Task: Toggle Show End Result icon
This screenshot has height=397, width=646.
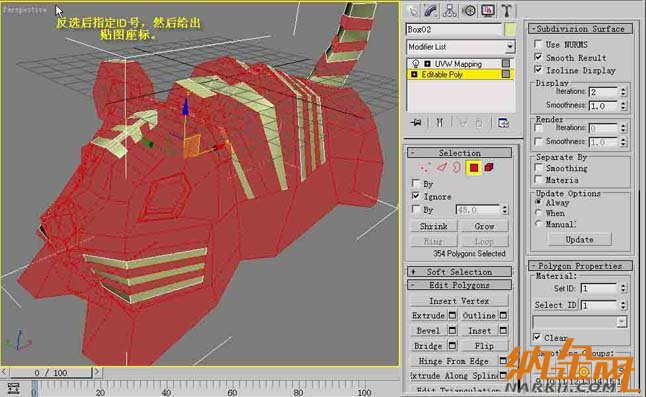Action: pos(440,123)
